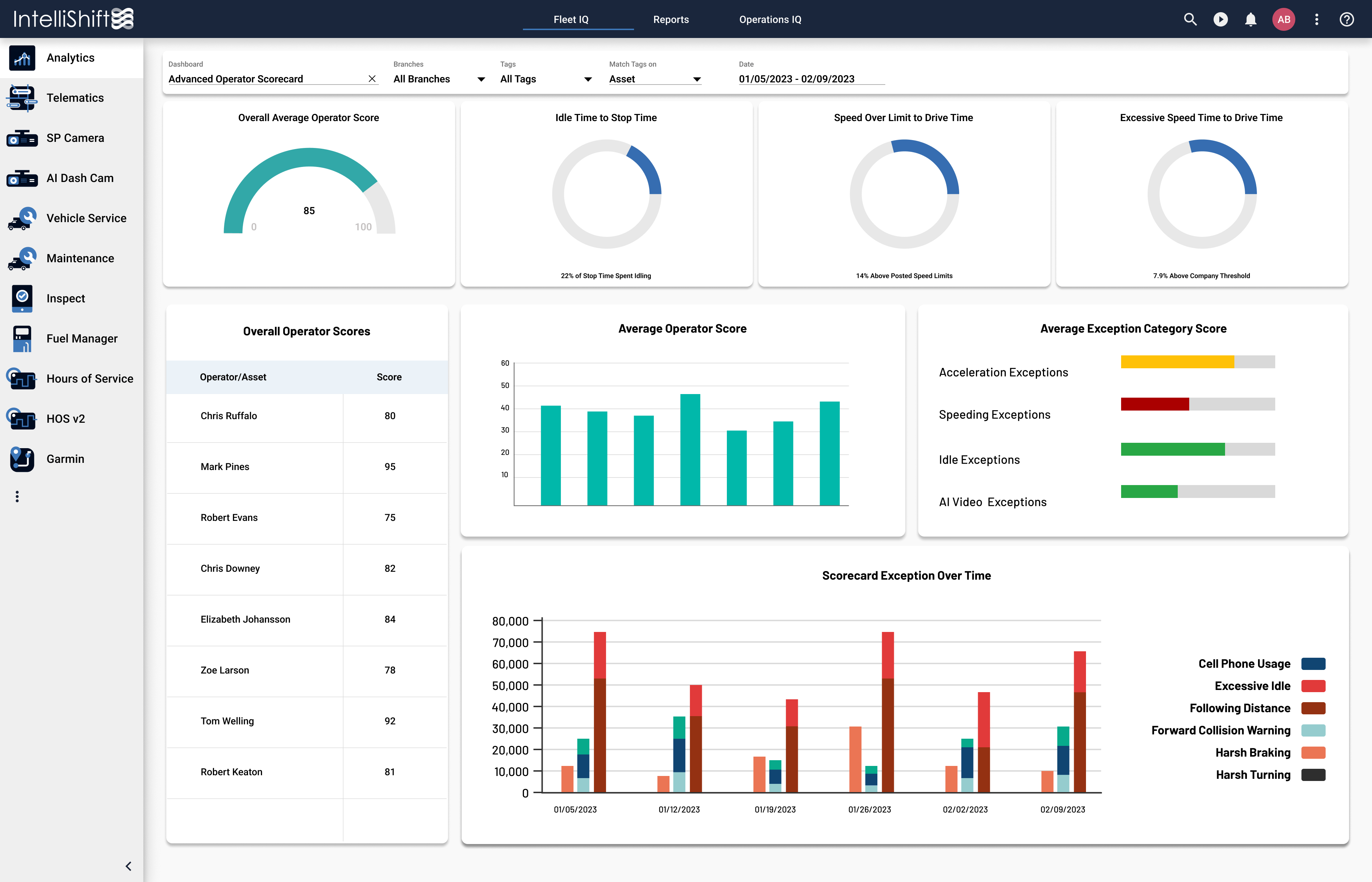1372x882 pixels.
Task: Open the Inspect sidebar icon
Action: [x=22, y=298]
